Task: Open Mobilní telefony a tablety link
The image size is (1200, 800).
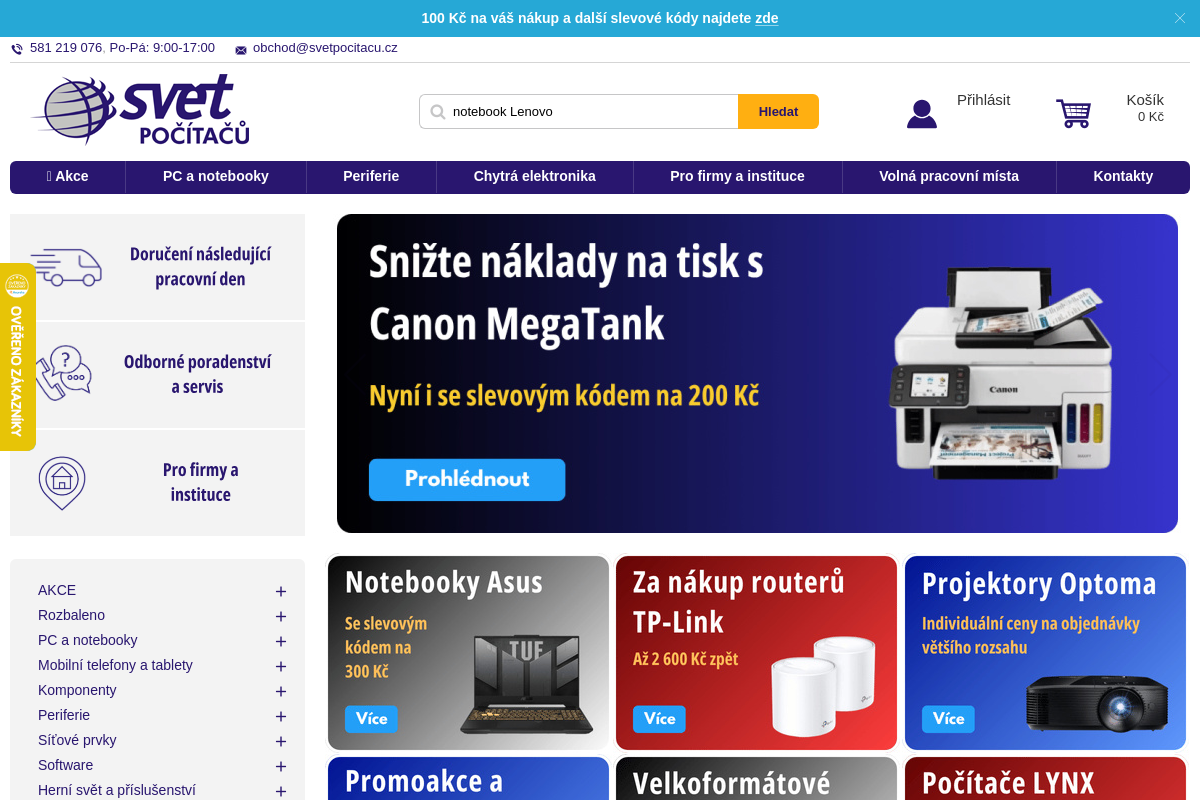Action: pos(115,665)
